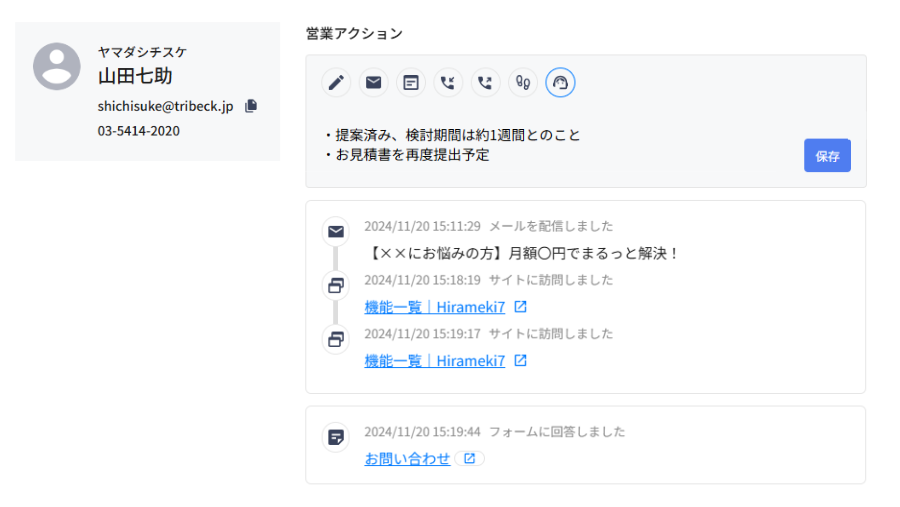Copy the email address shichisuke@tribeck.jp
Image resolution: width=900 pixels, height=507 pixels.
pos(251,106)
